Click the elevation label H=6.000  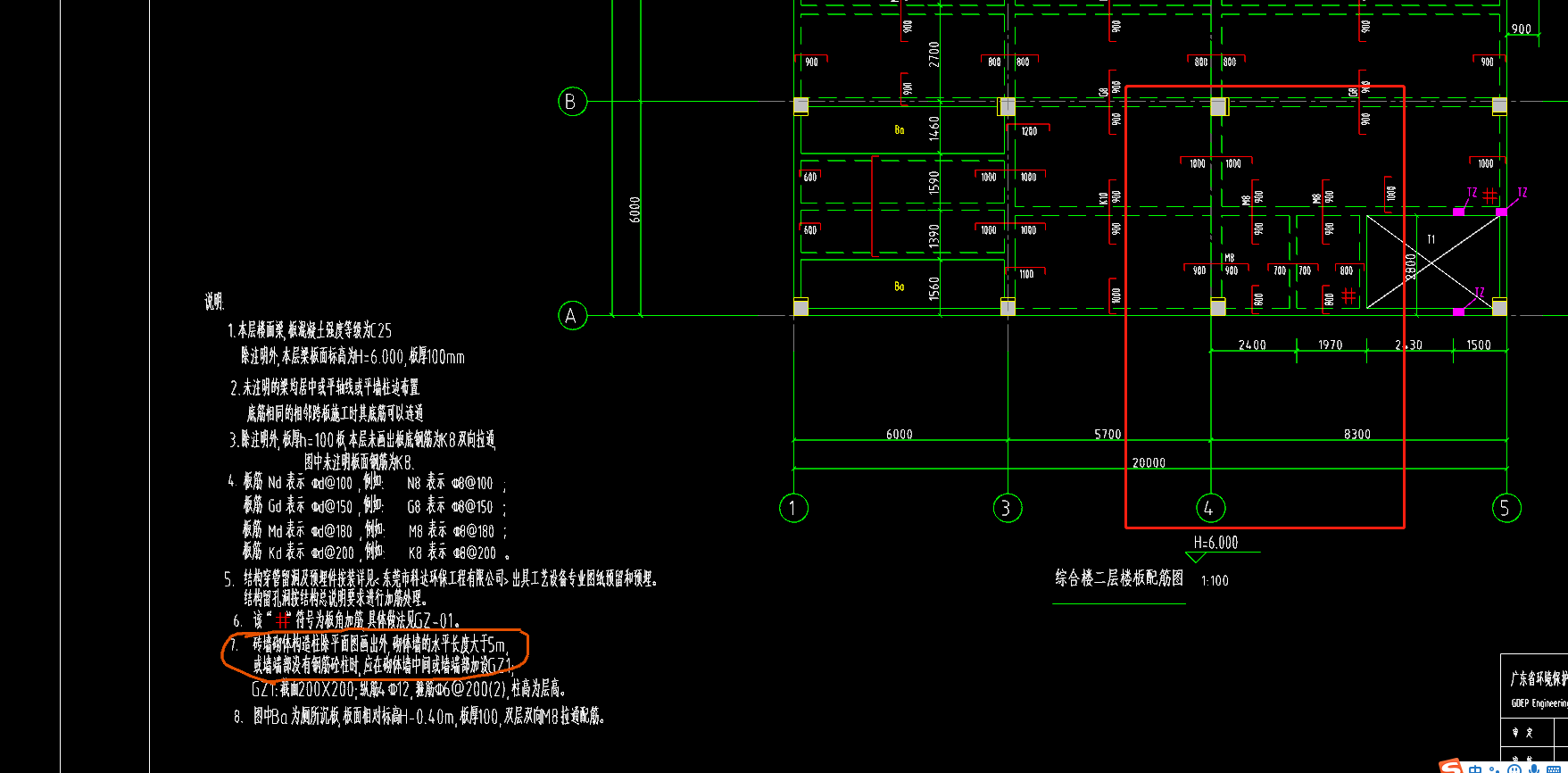click(x=1215, y=542)
